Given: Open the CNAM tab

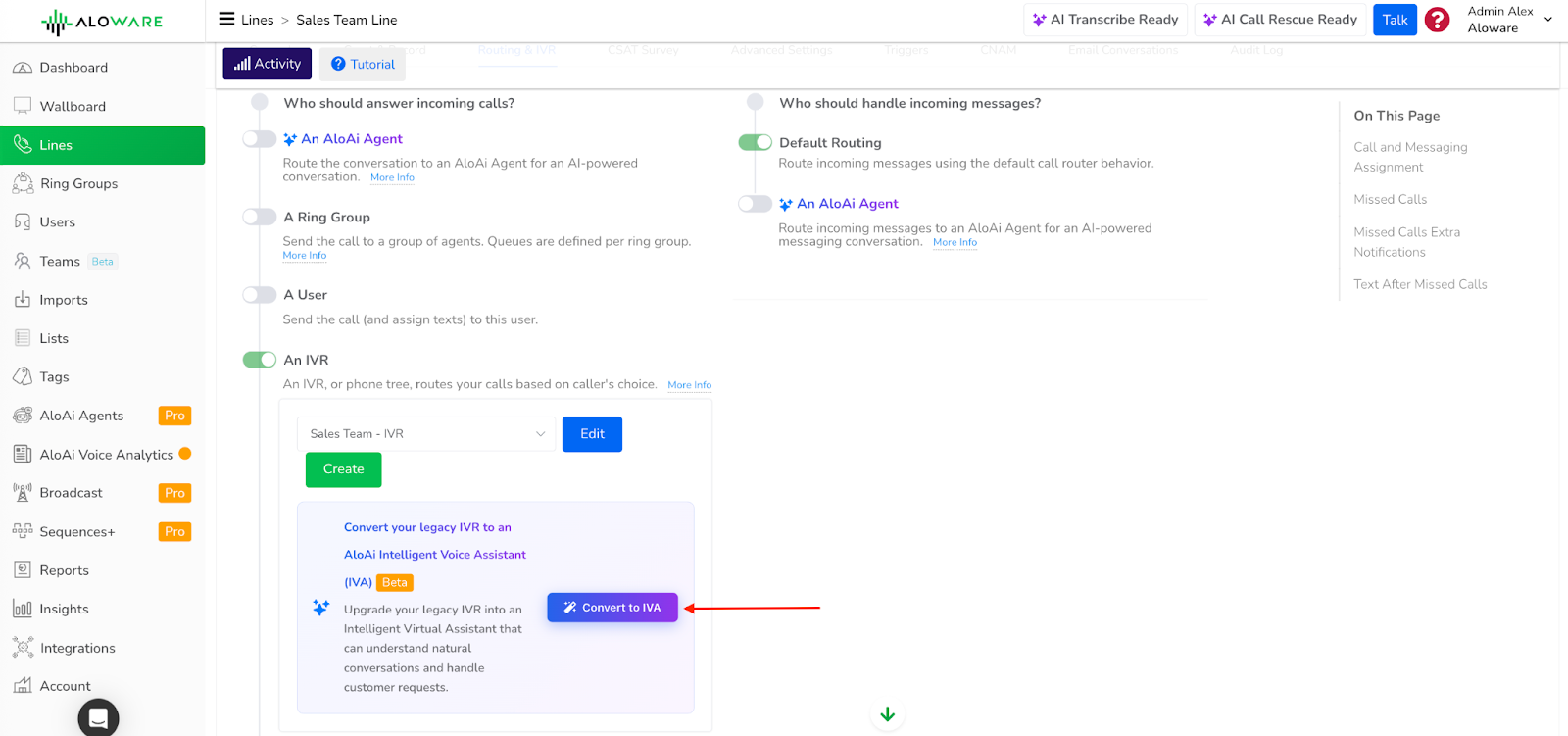Looking at the screenshot, I should (x=999, y=50).
